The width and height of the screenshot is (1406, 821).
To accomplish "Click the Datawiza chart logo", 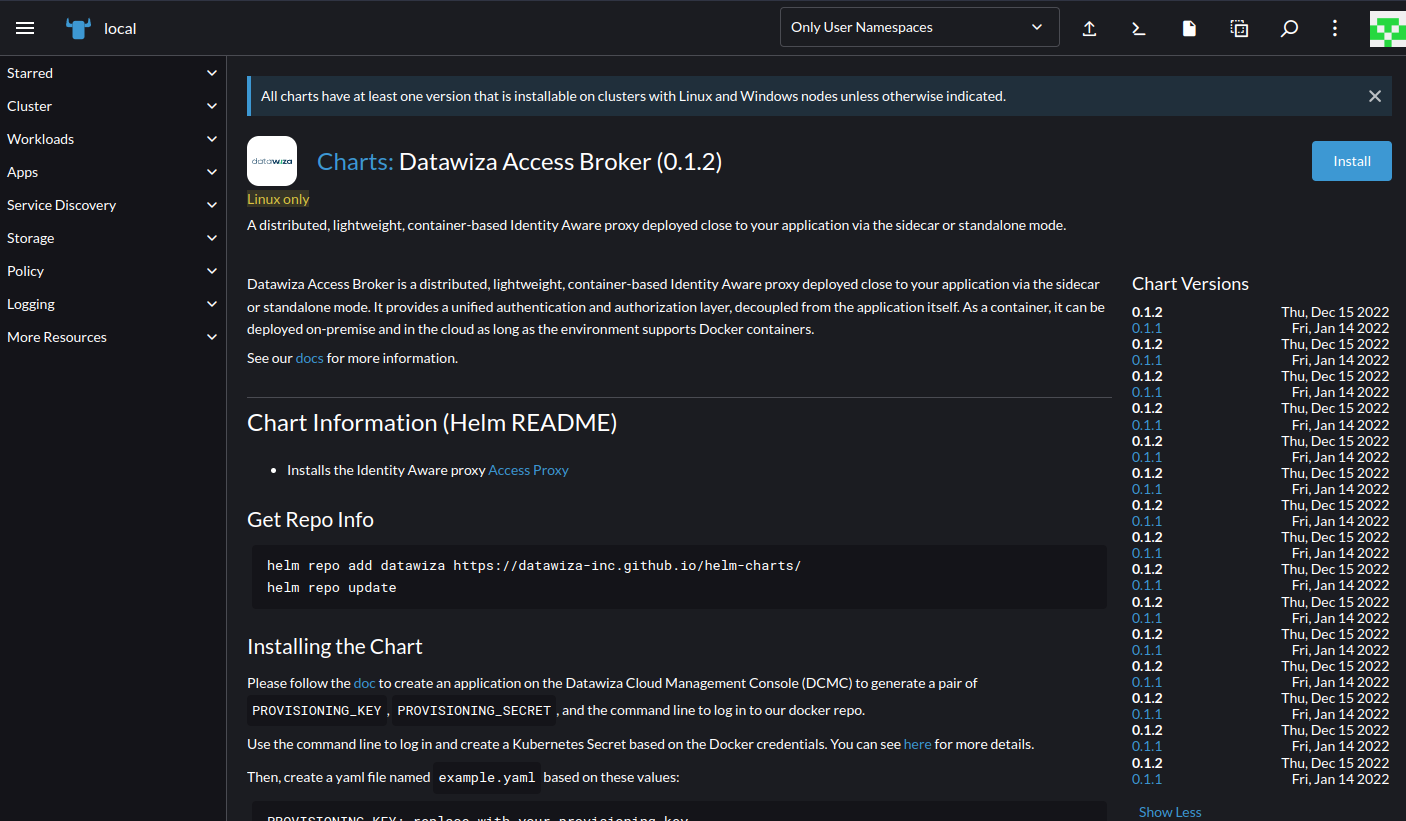I will pos(271,160).
